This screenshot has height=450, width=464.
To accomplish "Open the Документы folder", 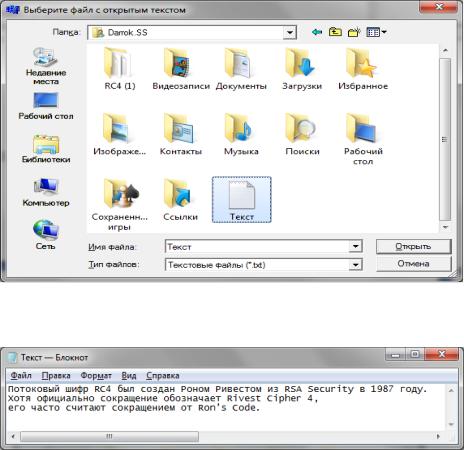I will coord(241,69).
